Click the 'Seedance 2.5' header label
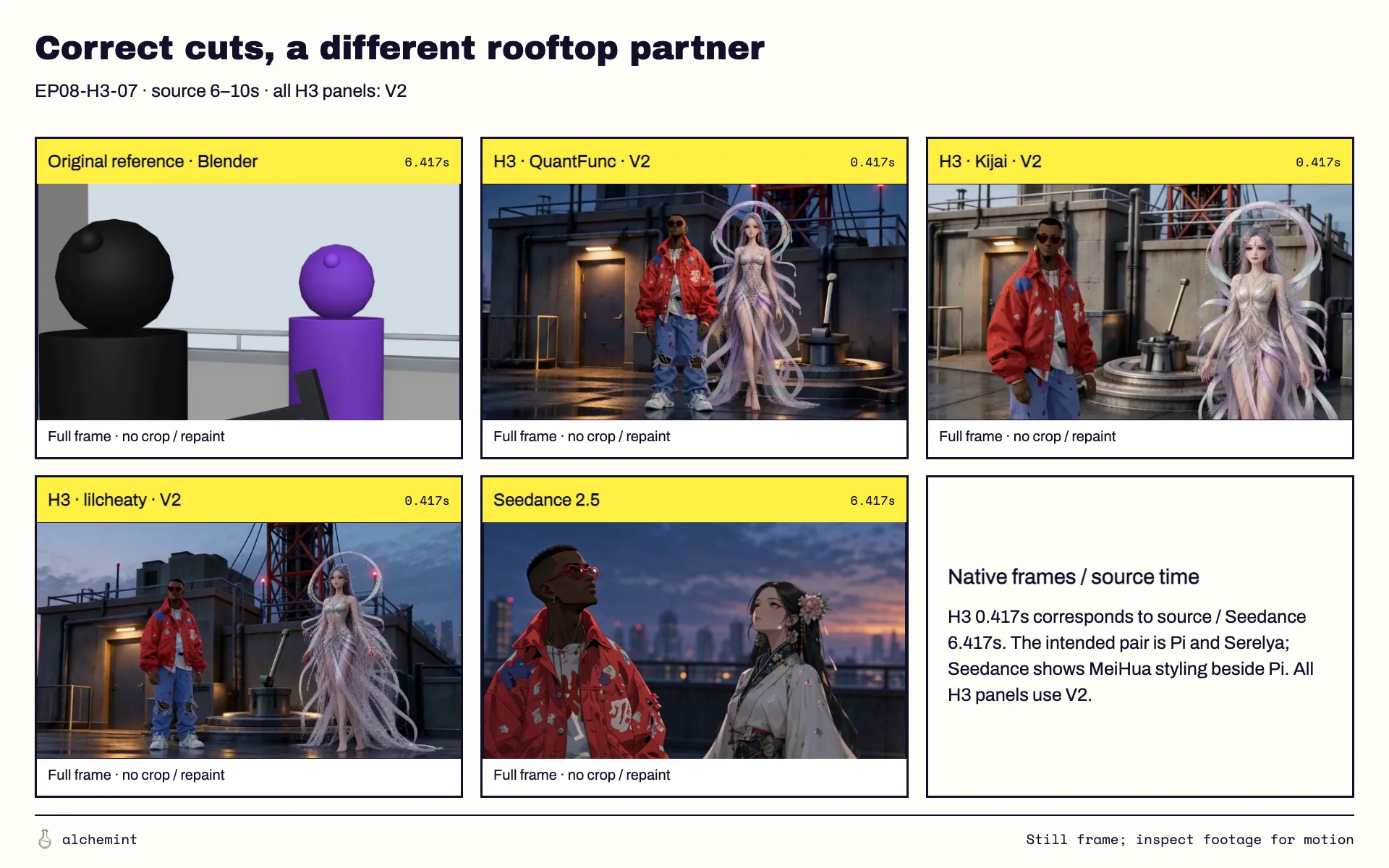 pos(546,500)
